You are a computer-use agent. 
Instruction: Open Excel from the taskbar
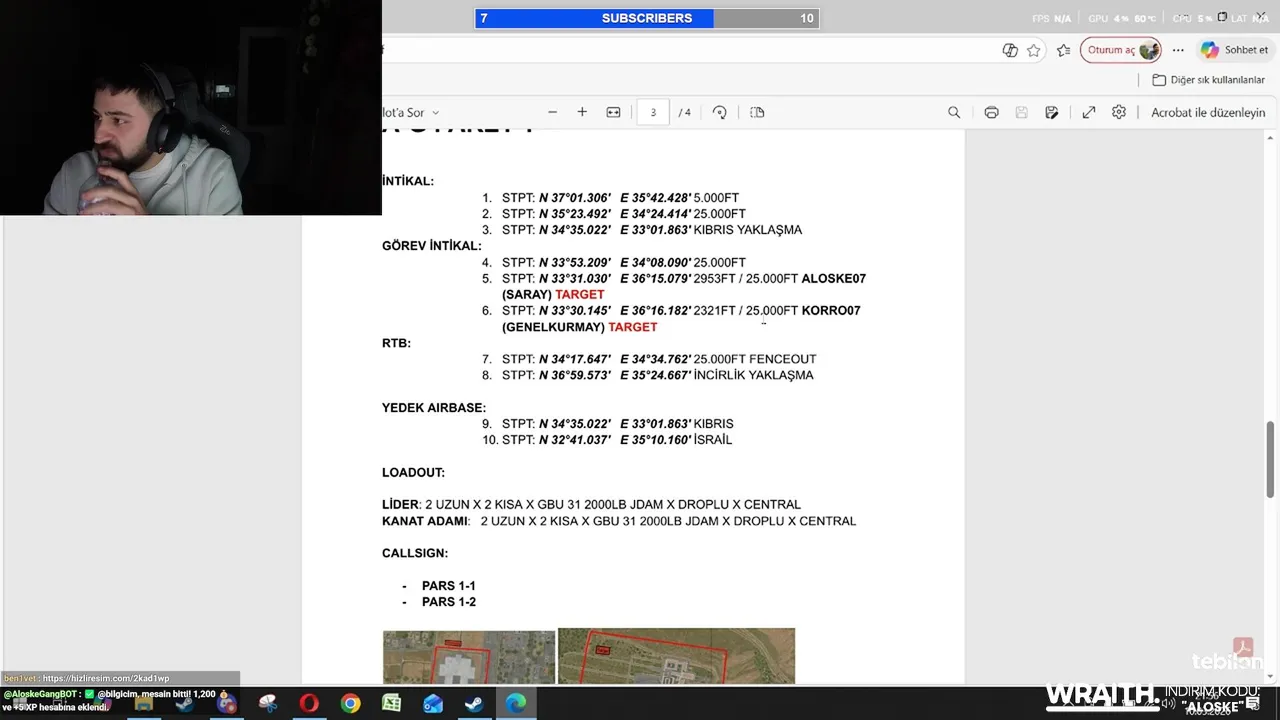tap(391, 704)
